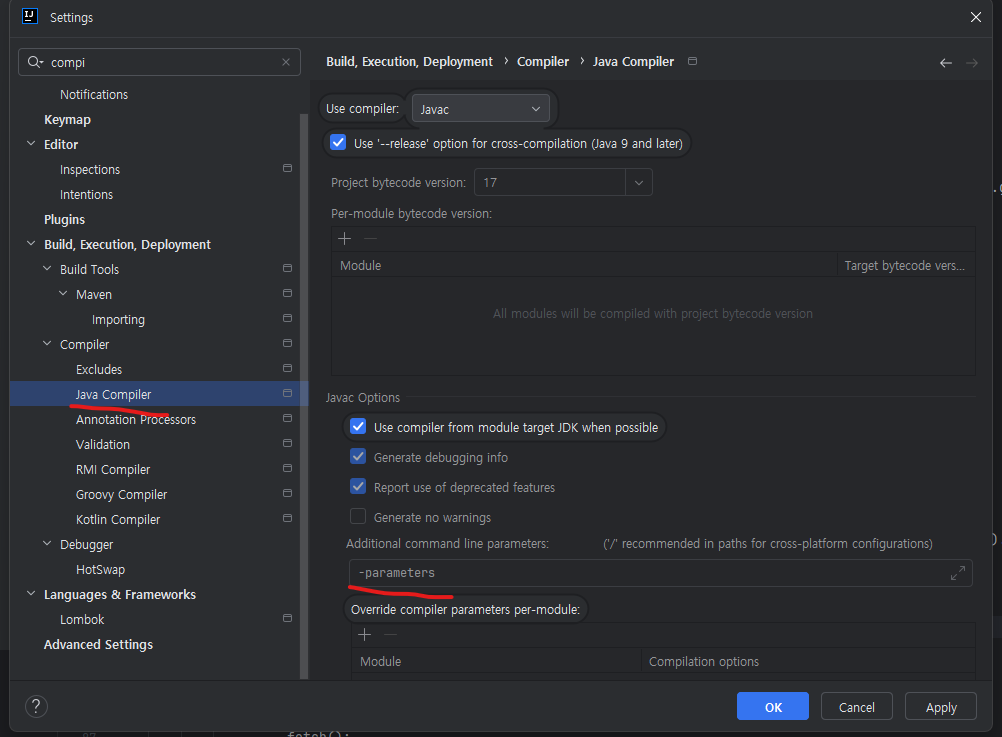
Task: Click the plus icon under Override compiler parameters
Action: click(364, 634)
